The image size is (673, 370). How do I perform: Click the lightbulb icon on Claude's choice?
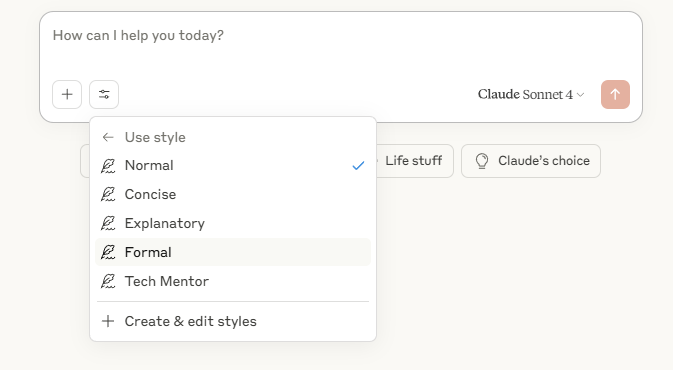[482, 161]
